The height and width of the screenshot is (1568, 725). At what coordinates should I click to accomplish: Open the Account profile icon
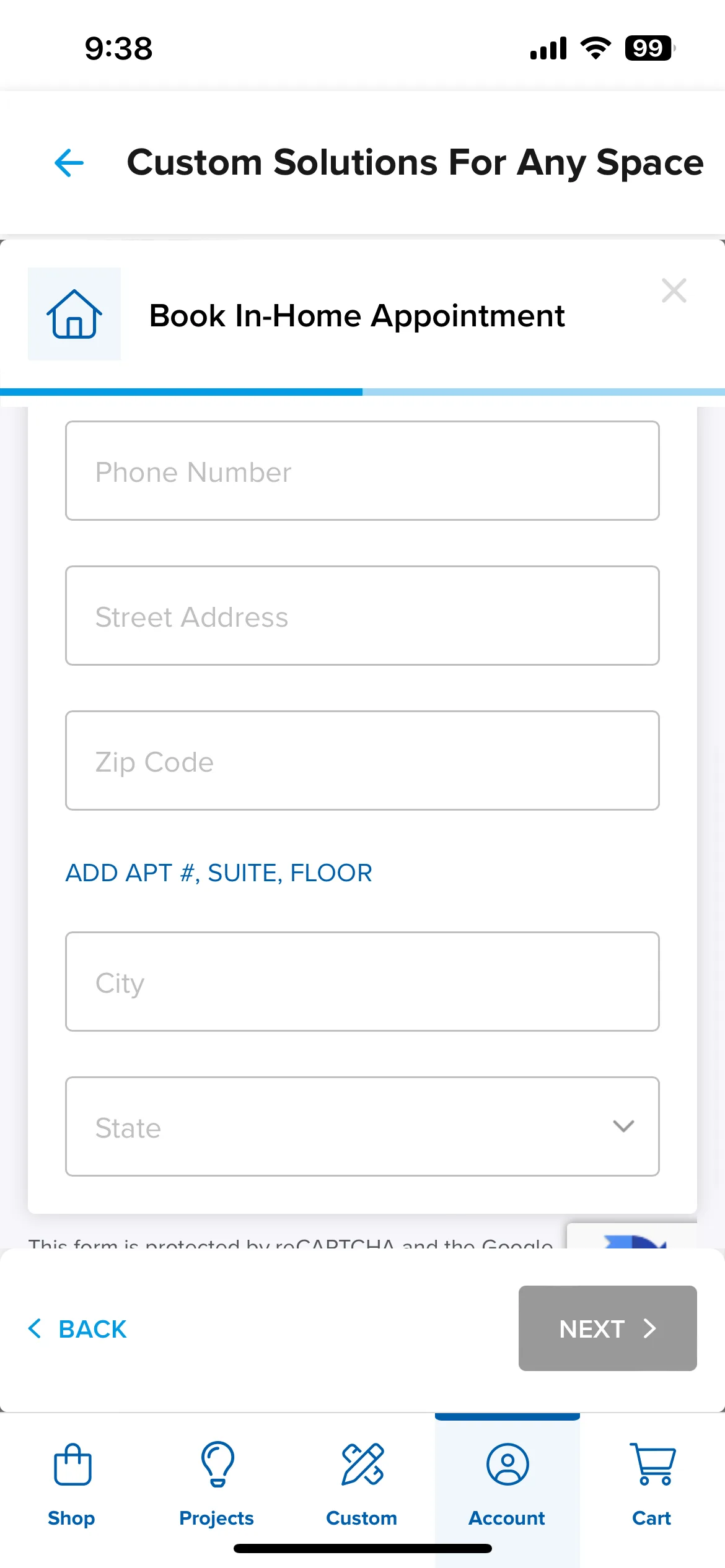coord(507,1464)
